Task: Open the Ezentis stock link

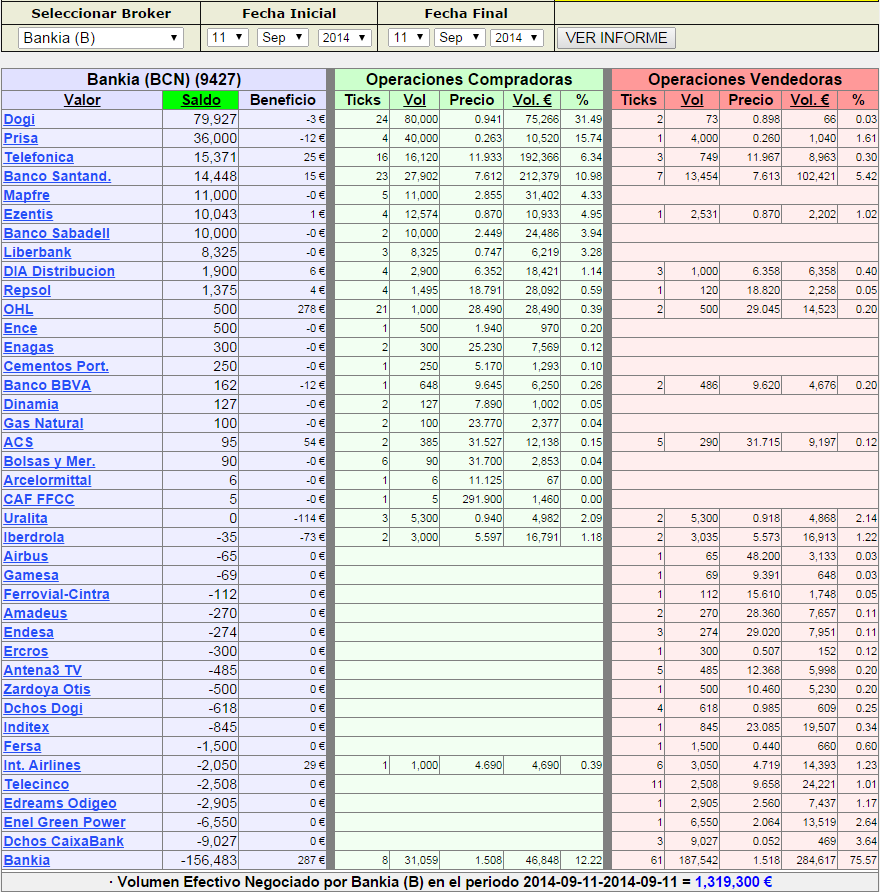Action: 28,214
